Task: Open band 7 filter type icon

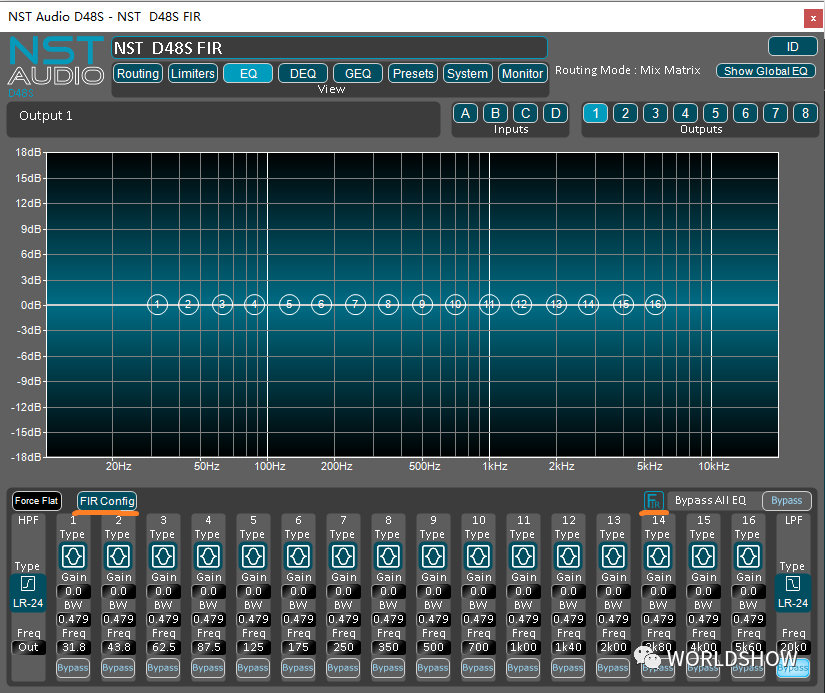Action: (343, 556)
